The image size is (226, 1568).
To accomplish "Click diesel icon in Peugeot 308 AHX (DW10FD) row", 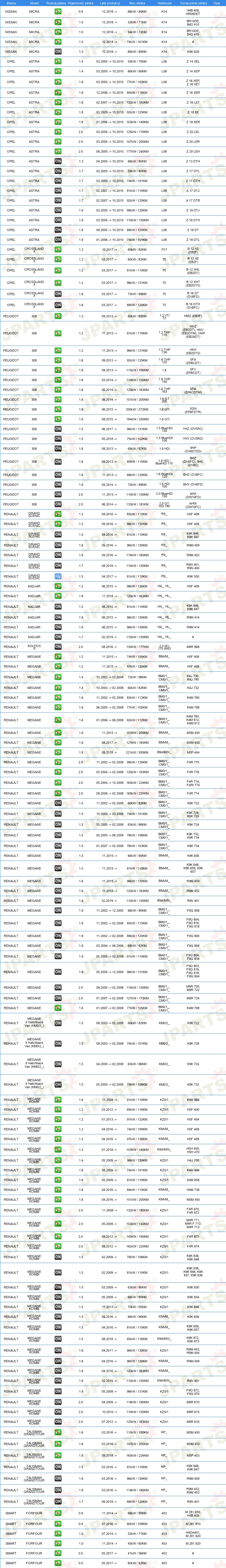I will pyautogui.click(x=58, y=494).
